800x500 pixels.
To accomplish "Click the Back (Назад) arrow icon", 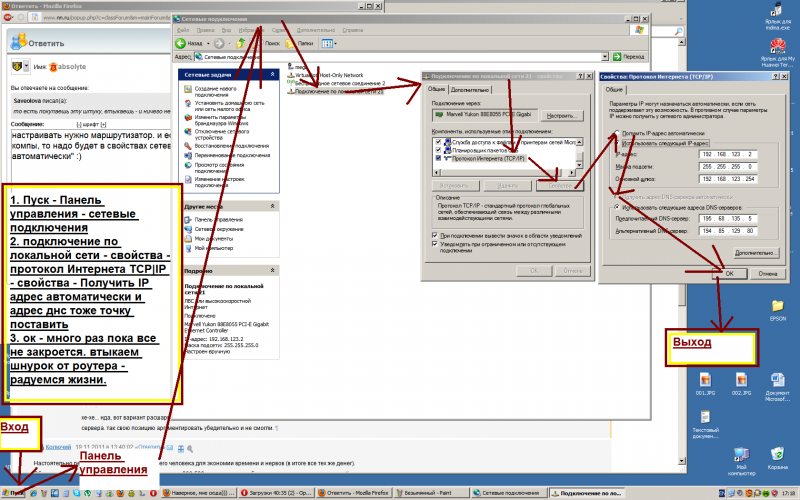I will [182, 44].
